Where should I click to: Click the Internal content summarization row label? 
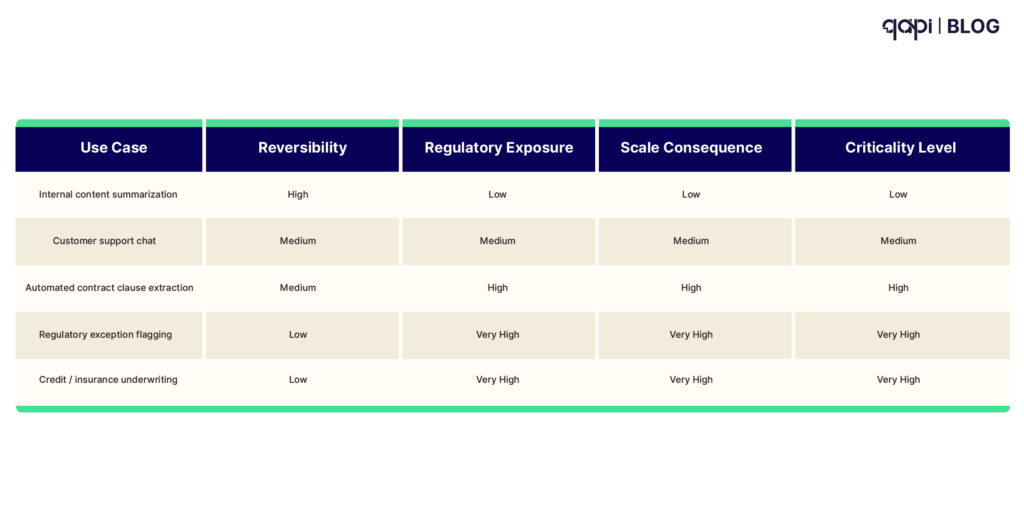tap(108, 194)
